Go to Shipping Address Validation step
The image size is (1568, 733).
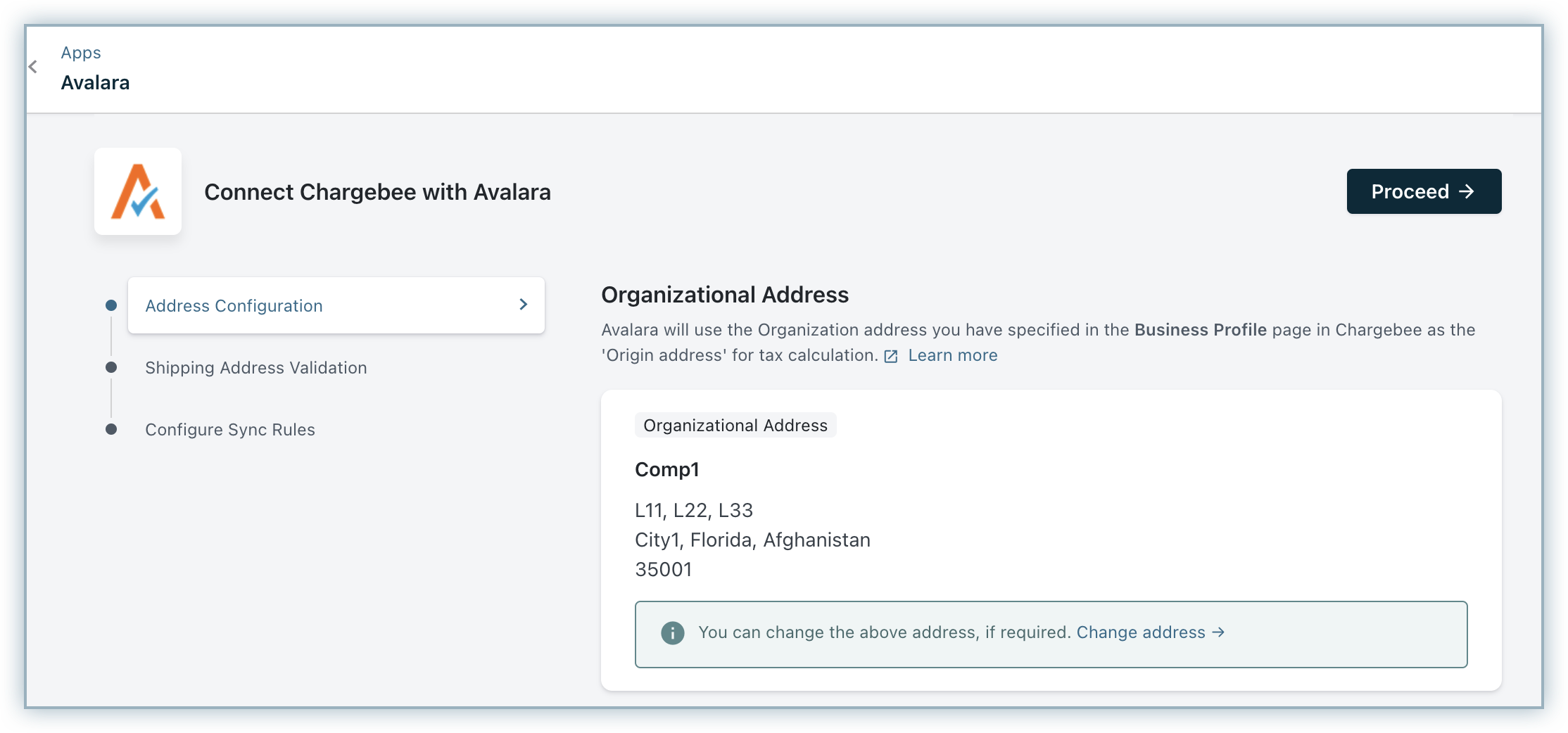(255, 368)
